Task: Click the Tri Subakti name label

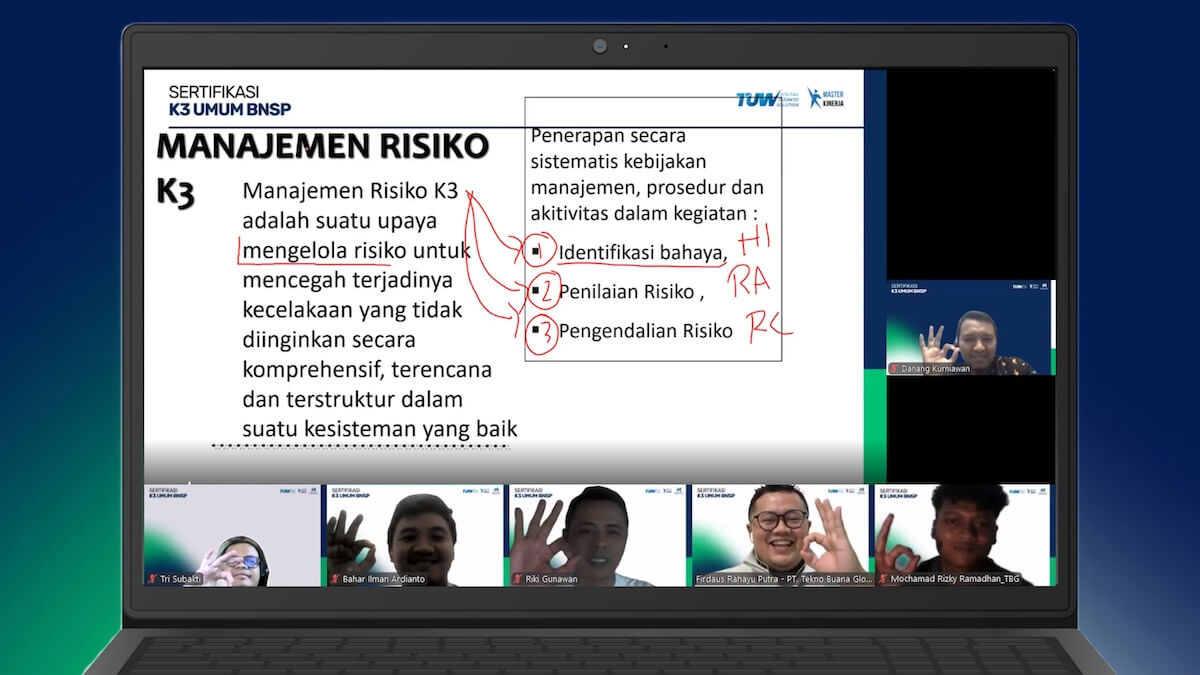Action: (x=182, y=579)
